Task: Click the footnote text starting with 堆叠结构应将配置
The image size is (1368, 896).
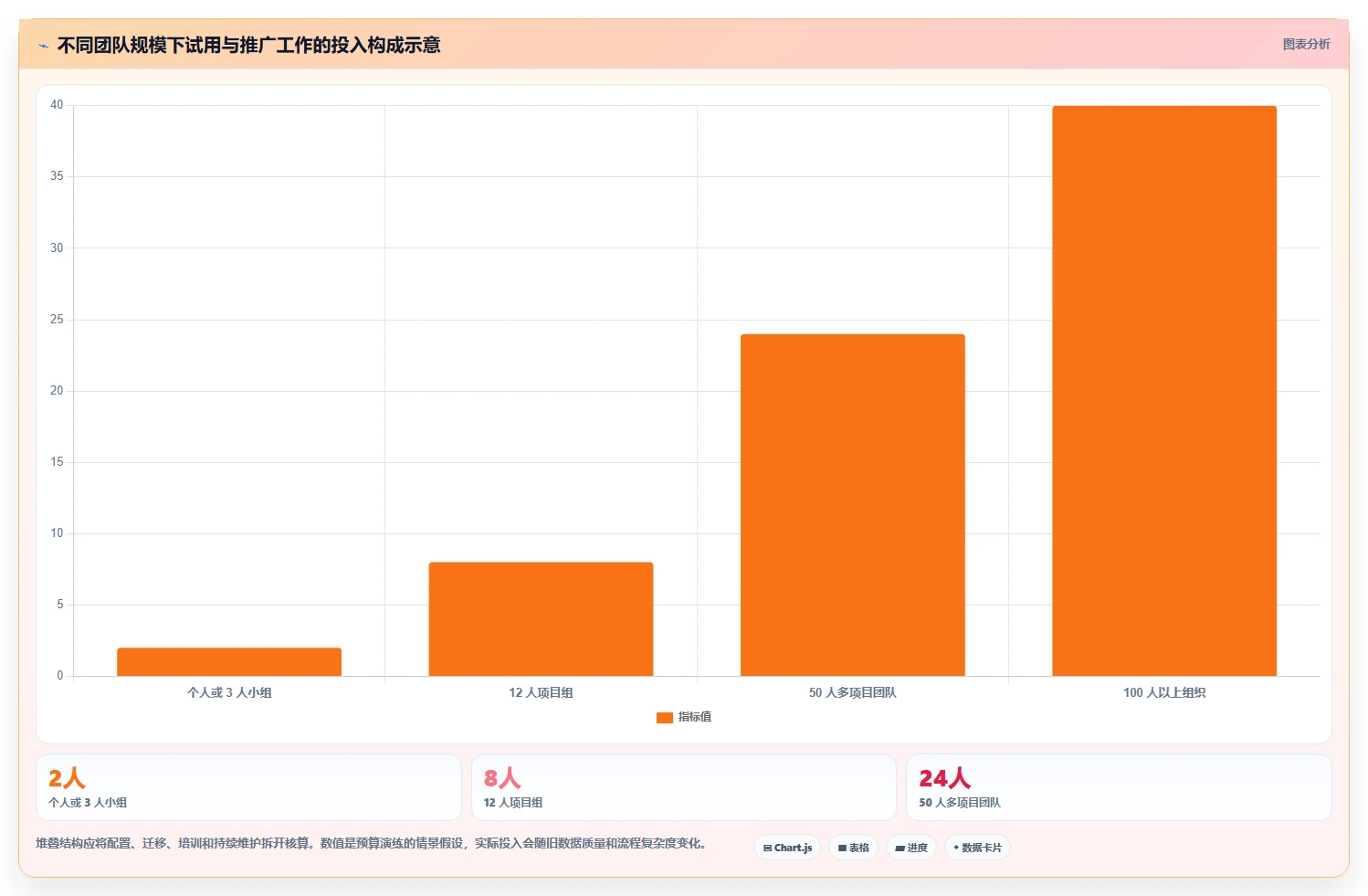Action: tap(372, 843)
